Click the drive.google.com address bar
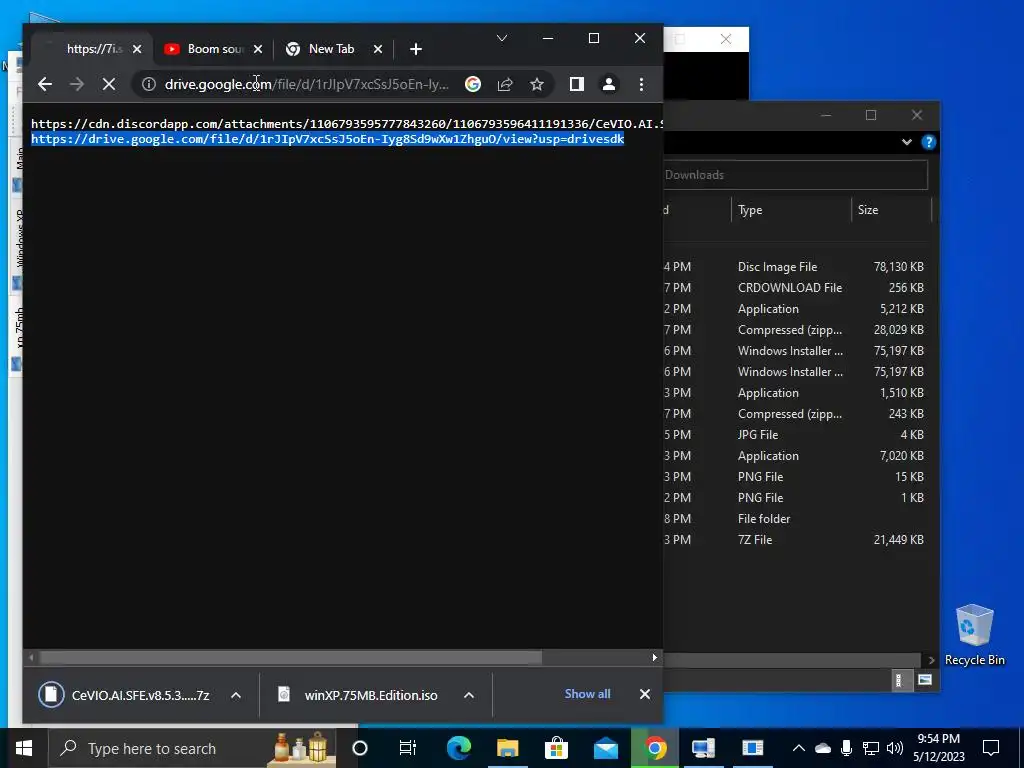Screen dimensions: 1024x768 pyautogui.click(x=307, y=84)
